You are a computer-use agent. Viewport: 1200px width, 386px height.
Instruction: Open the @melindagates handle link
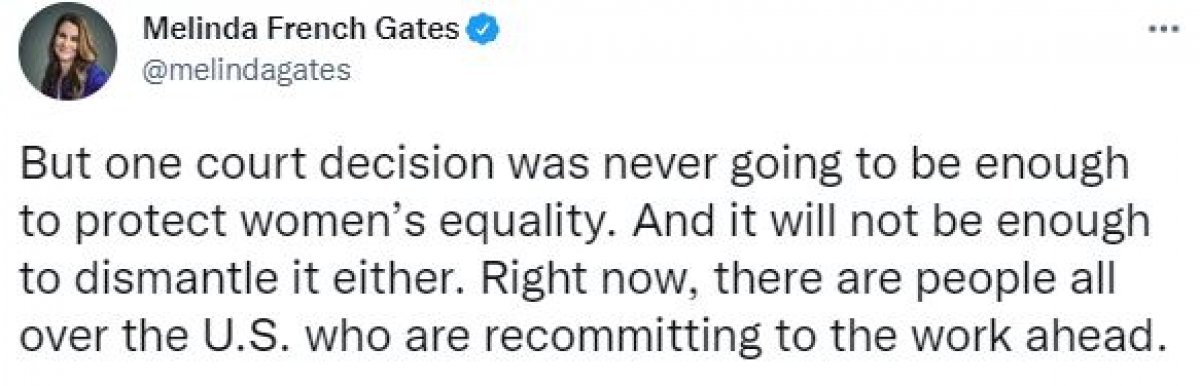pos(247,71)
